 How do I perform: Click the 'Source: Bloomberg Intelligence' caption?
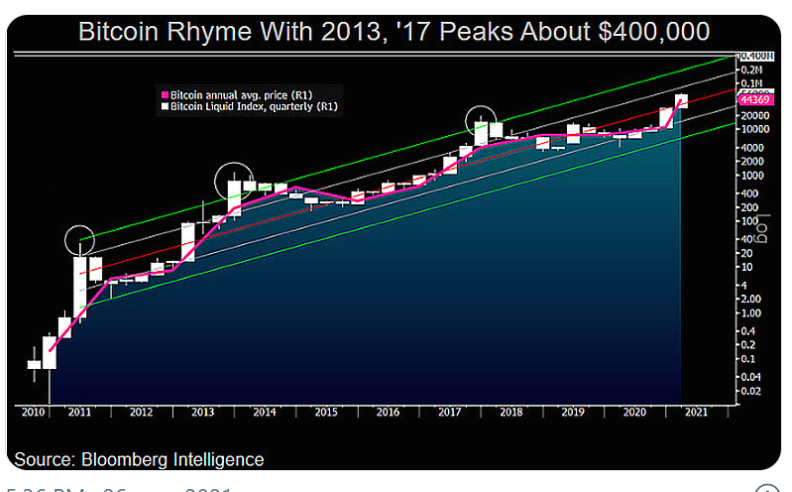click(139, 460)
